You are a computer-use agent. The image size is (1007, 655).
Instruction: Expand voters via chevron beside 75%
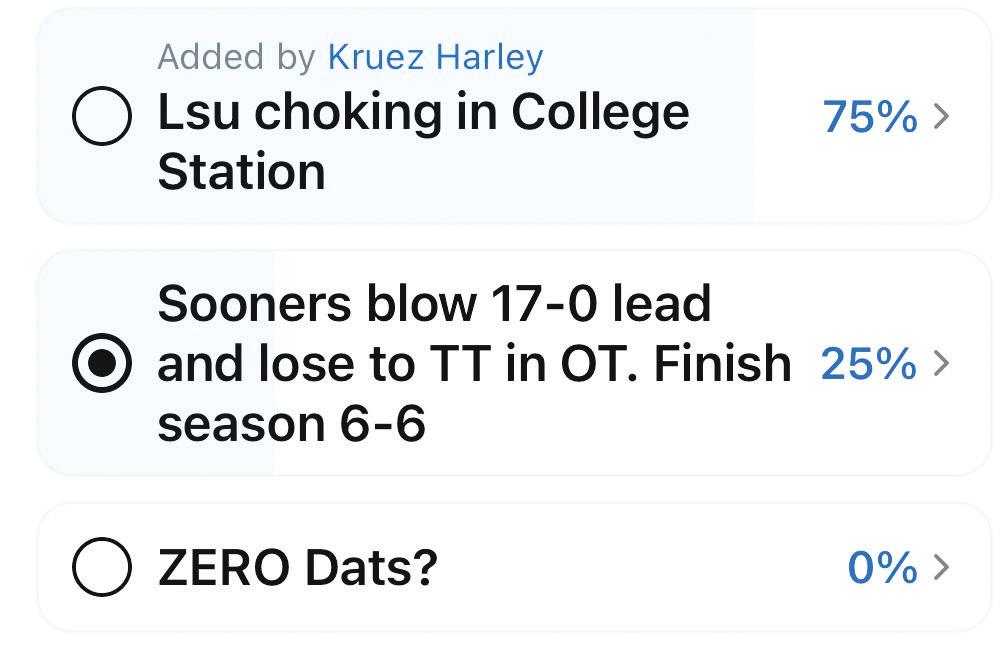click(x=941, y=117)
